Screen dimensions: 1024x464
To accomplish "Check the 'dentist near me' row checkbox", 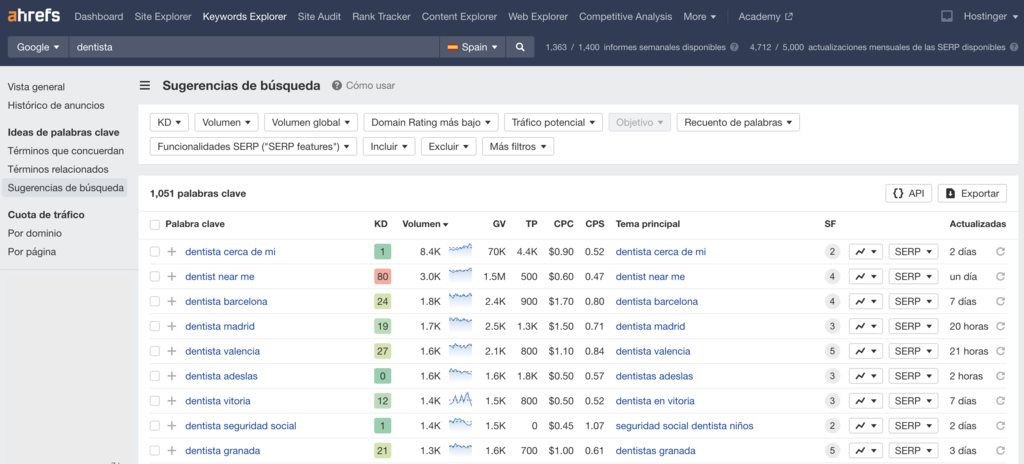I will coord(155,276).
